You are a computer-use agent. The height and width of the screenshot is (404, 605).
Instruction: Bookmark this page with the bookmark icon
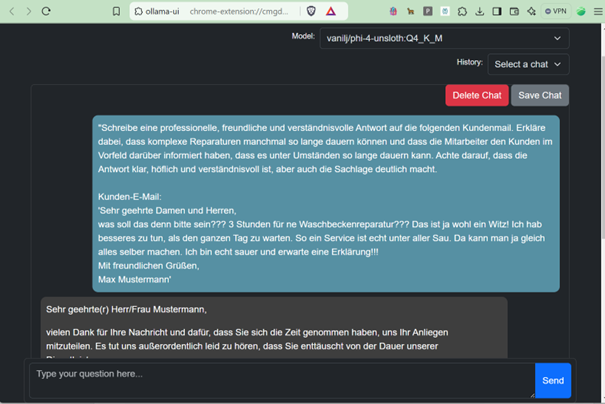coord(116,11)
